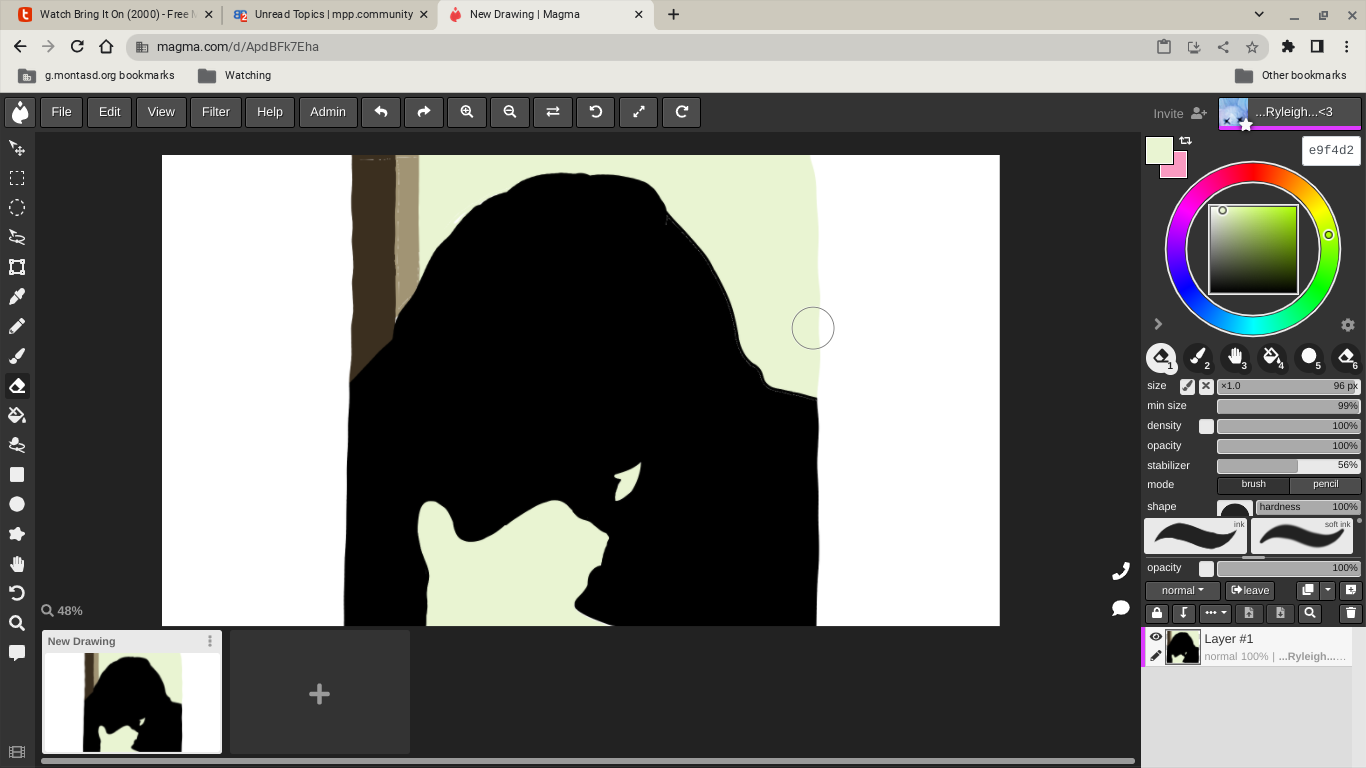Open the normal blend mode dropdown
The image size is (1366, 768).
pos(1183,590)
